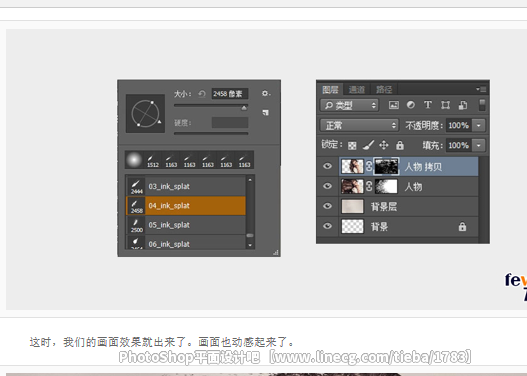Switch to the 路径 tab

[x=384, y=89]
